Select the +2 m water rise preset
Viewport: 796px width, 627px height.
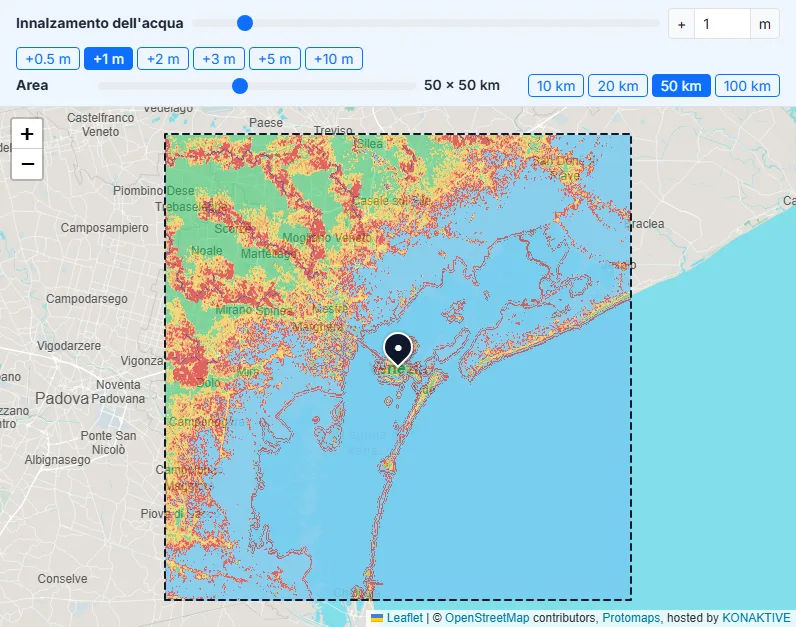(x=163, y=59)
